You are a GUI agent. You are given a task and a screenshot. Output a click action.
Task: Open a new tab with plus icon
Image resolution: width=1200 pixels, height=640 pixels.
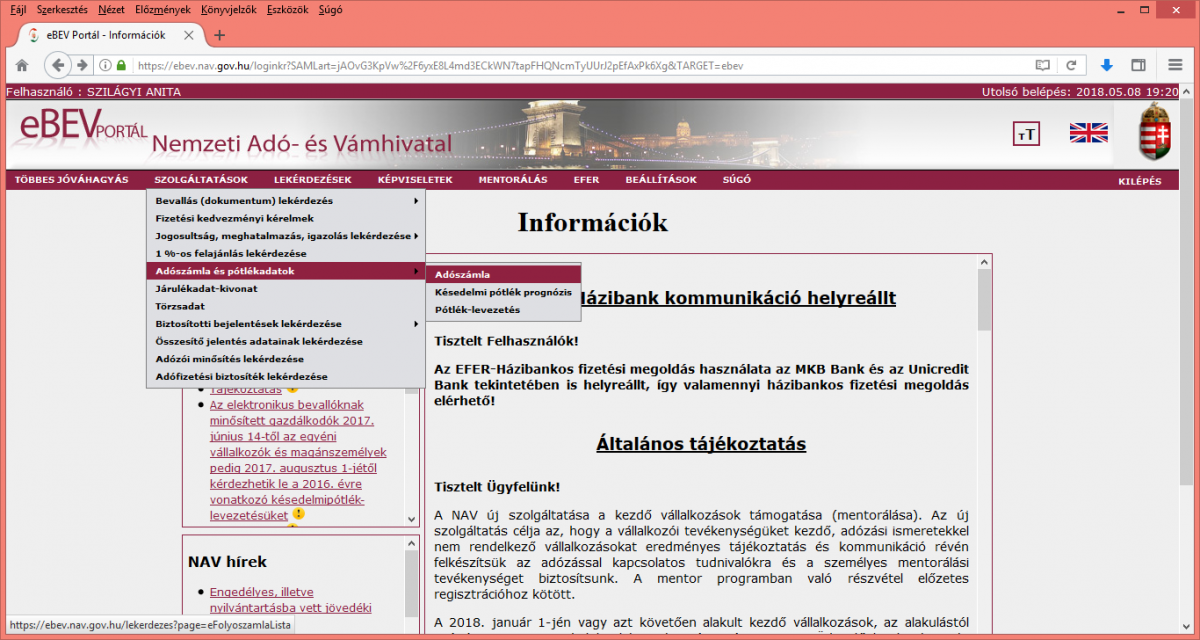coord(220,35)
